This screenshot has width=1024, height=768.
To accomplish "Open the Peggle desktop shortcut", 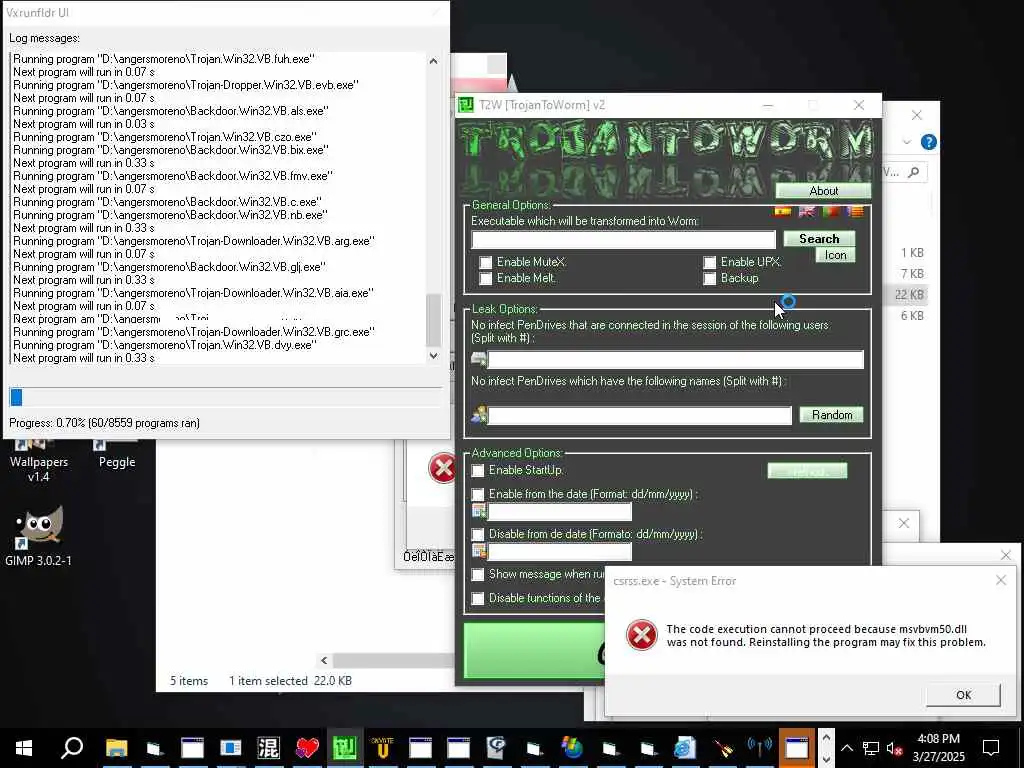I will tap(117, 454).
